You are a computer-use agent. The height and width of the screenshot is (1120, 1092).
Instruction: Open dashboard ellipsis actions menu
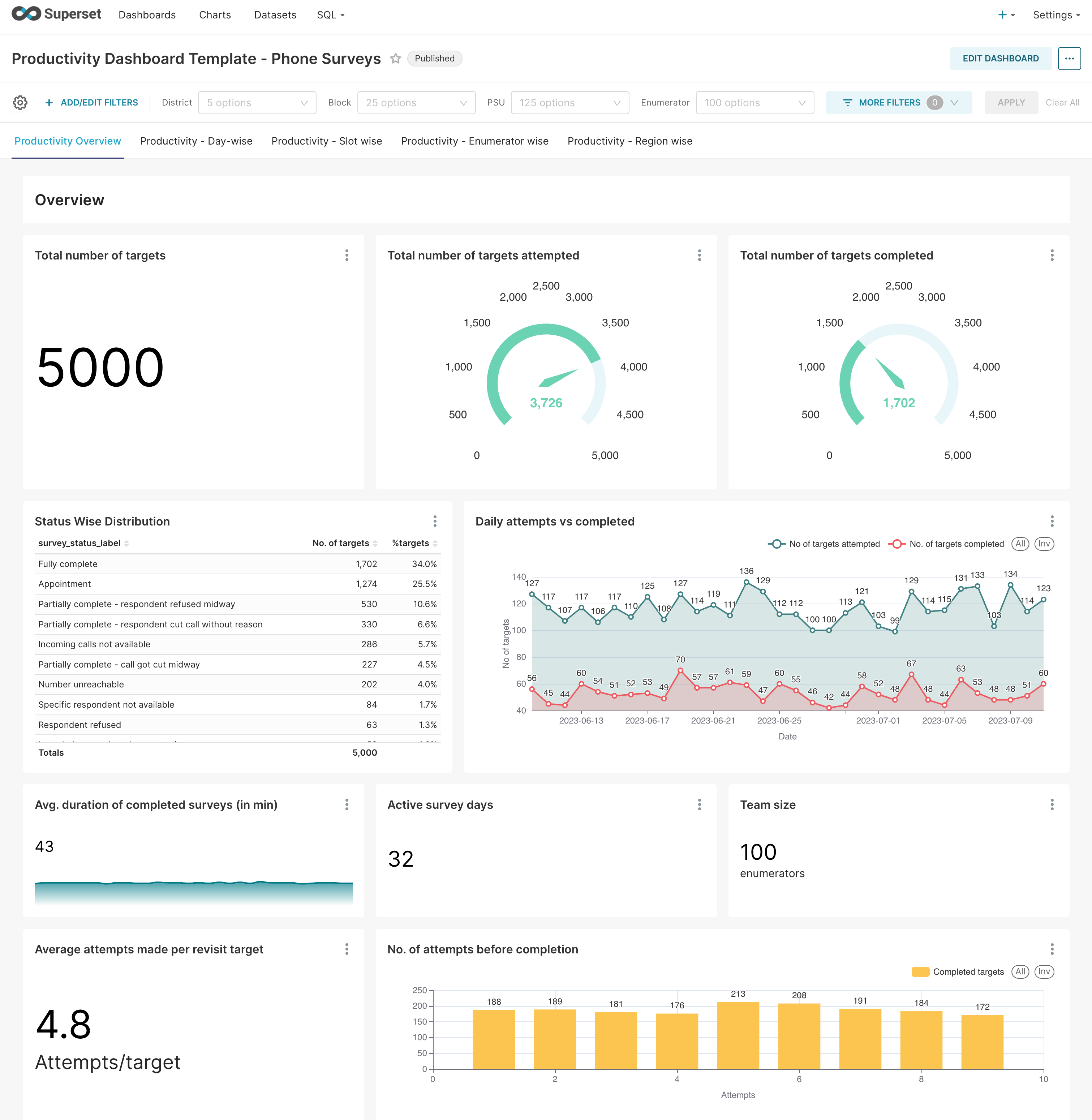tap(1069, 59)
